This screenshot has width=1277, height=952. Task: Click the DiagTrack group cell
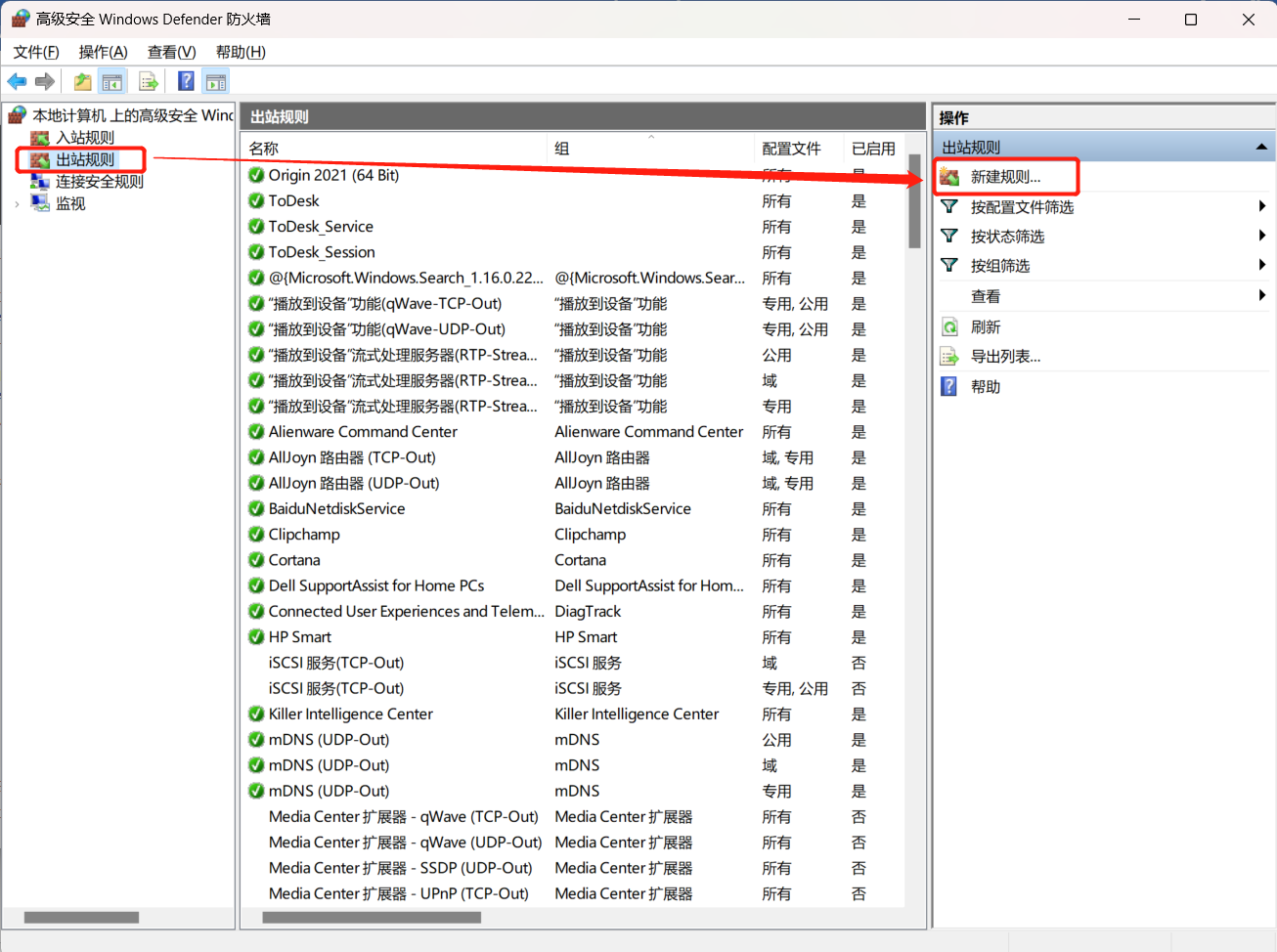(588, 611)
